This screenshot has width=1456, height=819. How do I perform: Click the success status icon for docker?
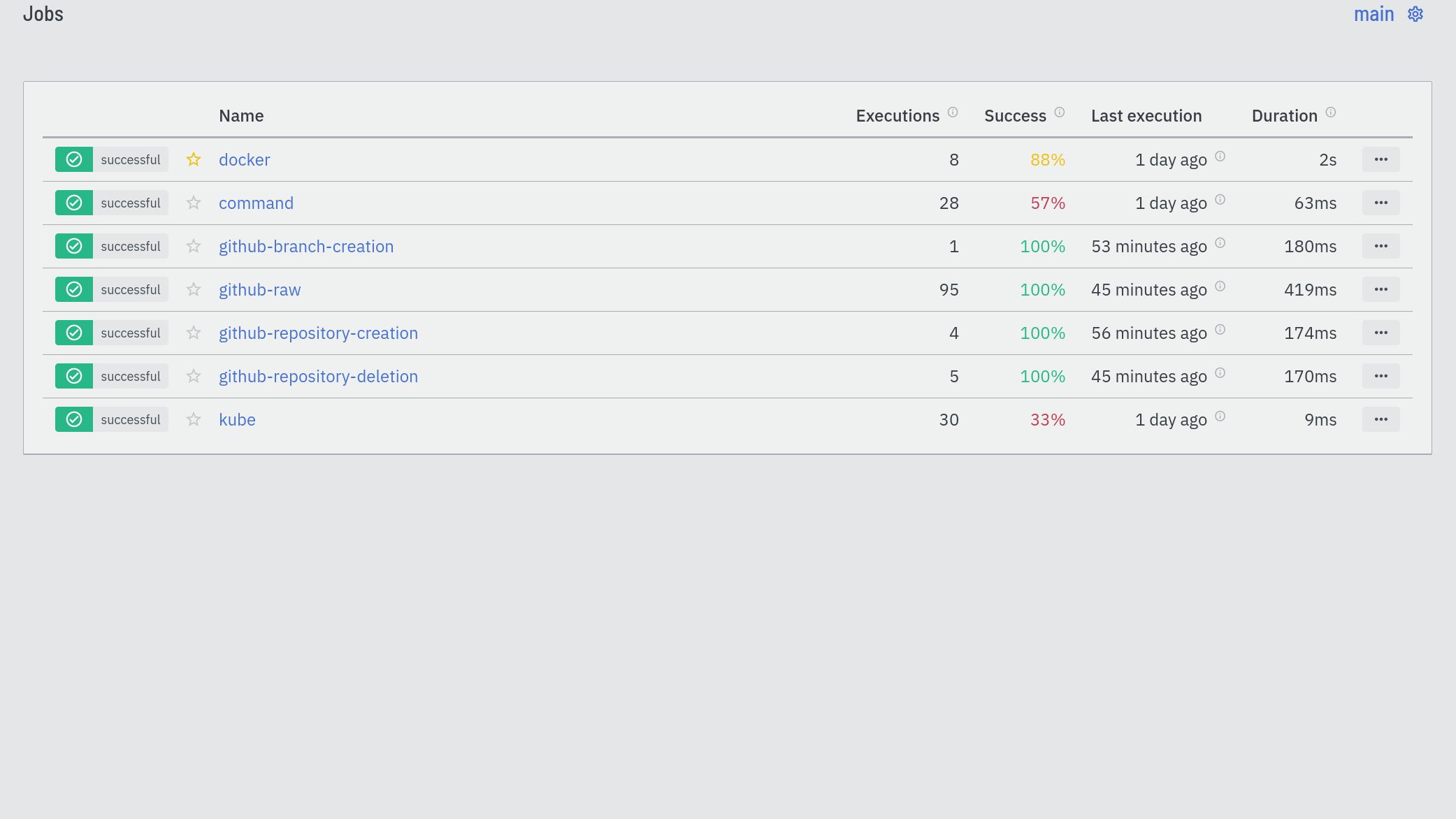[x=74, y=159]
